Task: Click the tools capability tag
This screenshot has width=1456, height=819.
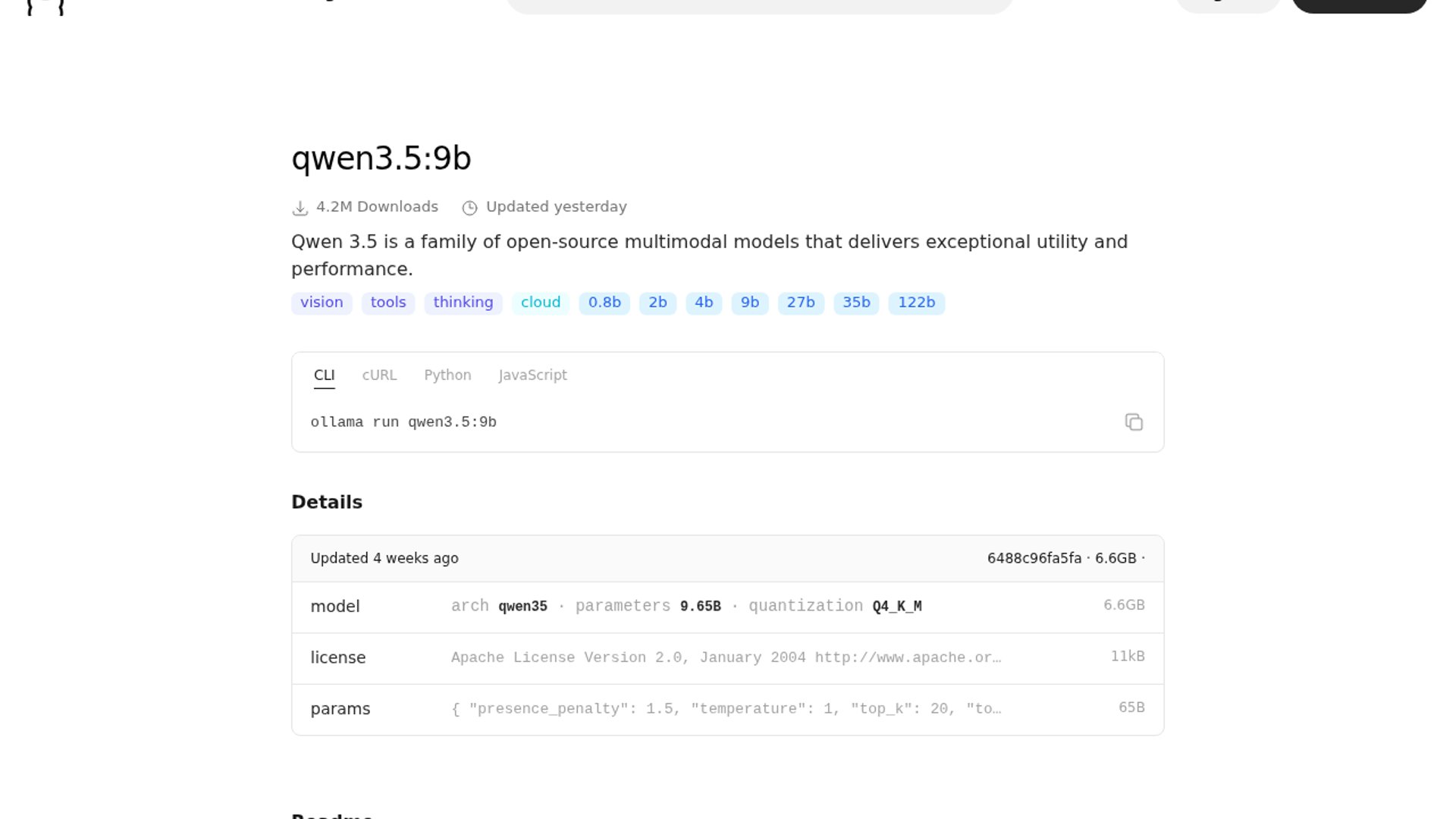Action: pos(388,303)
